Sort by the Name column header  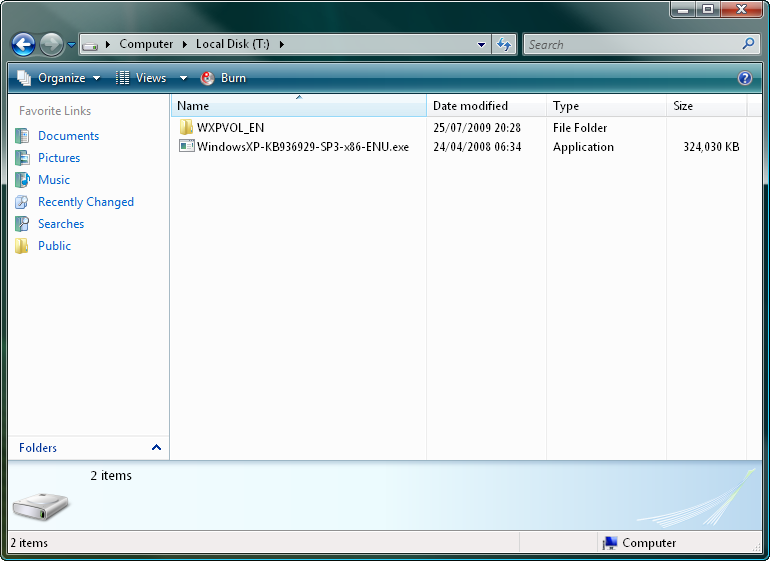[299, 106]
